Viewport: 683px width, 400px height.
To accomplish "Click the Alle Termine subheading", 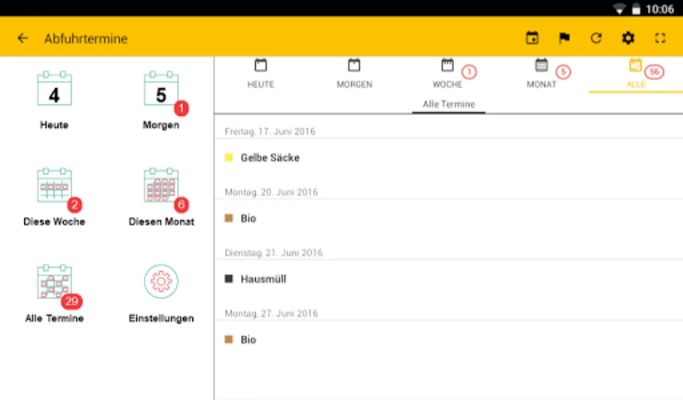I will point(449,104).
